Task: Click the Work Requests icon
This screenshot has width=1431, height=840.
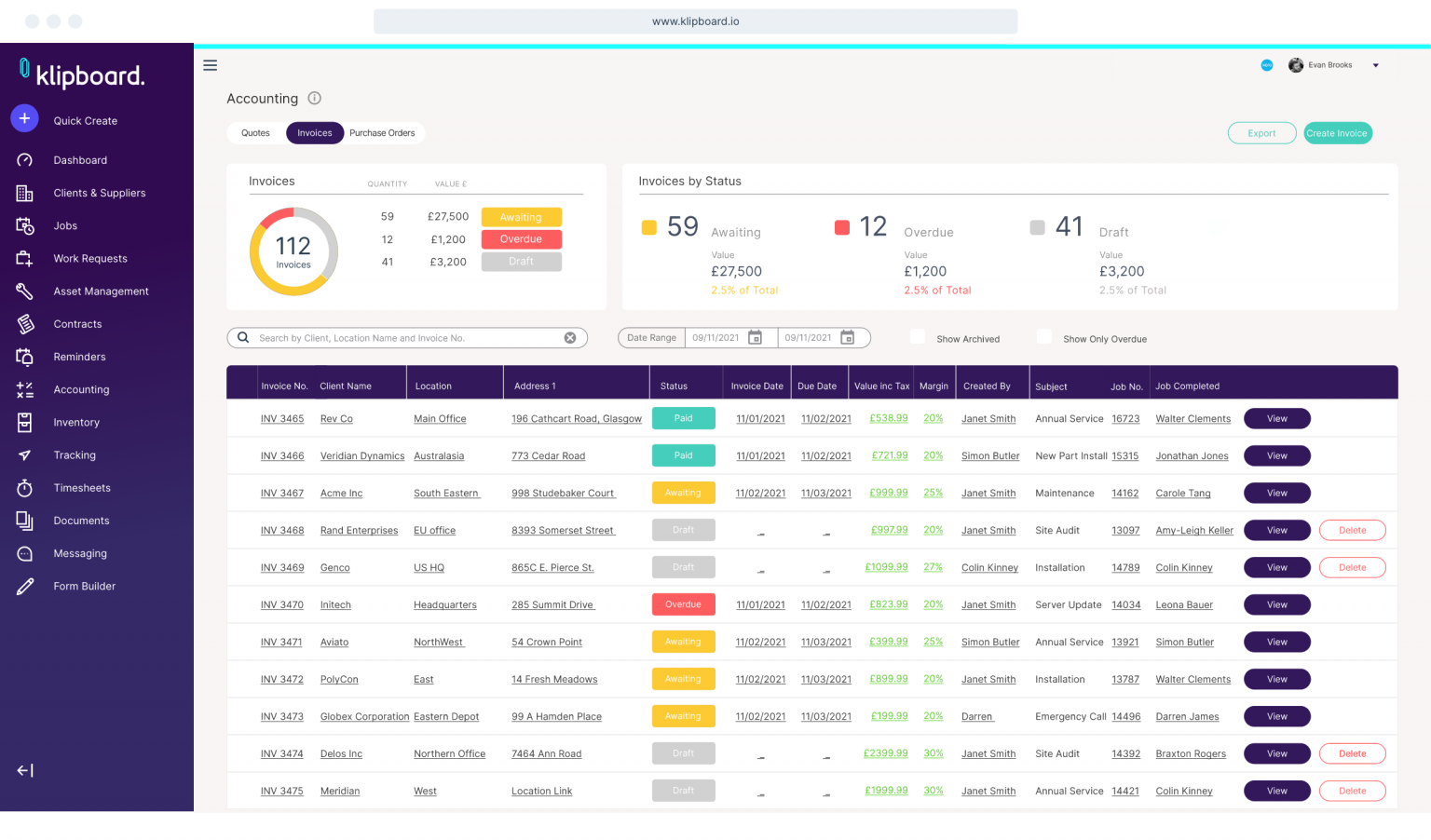Action: coord(25,258)
